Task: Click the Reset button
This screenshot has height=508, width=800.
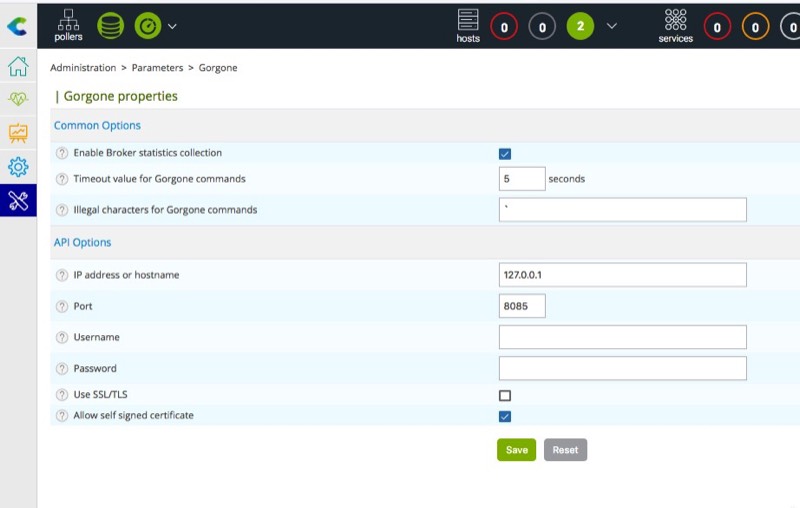Action: 565,450
